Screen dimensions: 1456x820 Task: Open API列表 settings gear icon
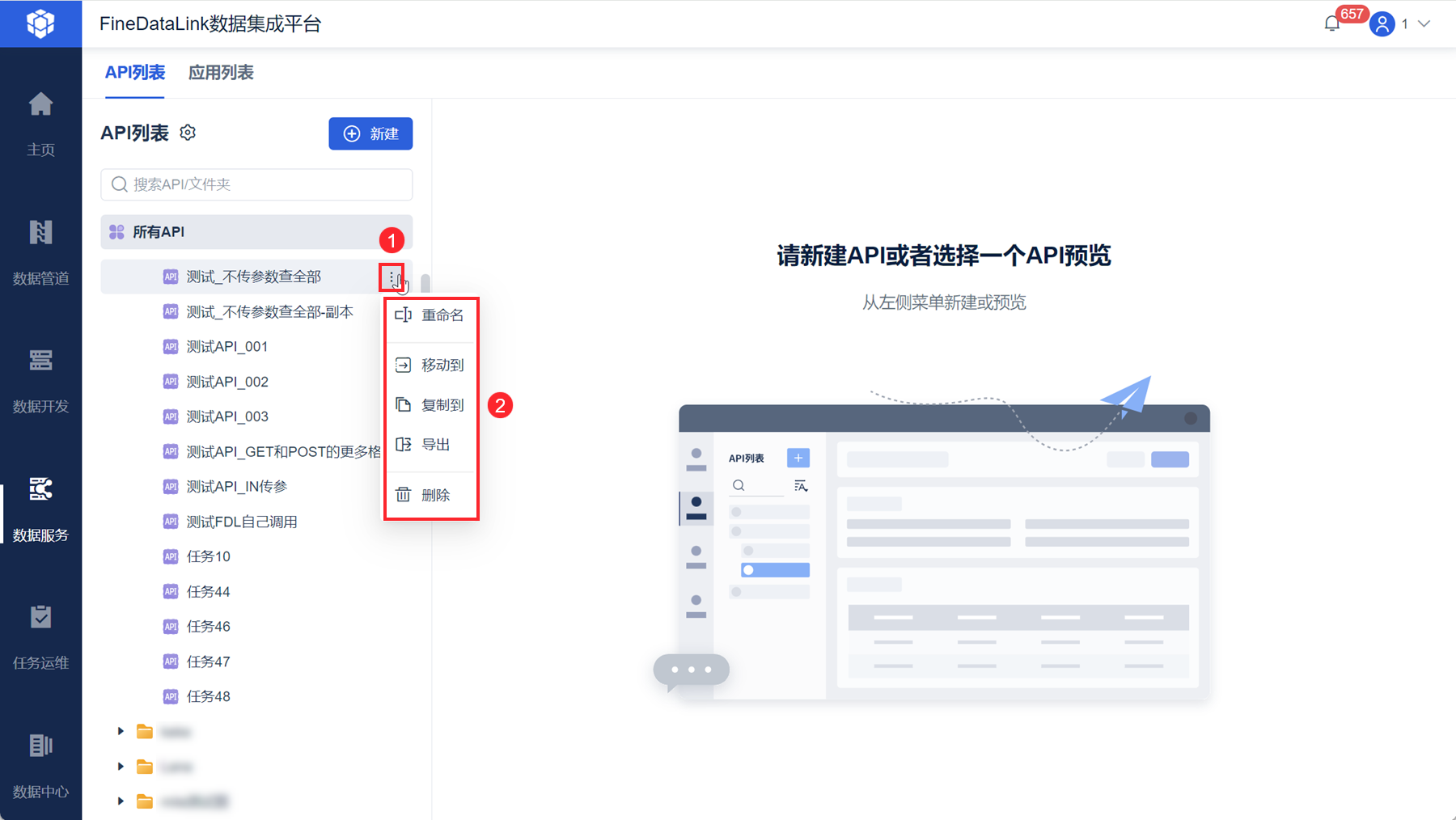188,133
